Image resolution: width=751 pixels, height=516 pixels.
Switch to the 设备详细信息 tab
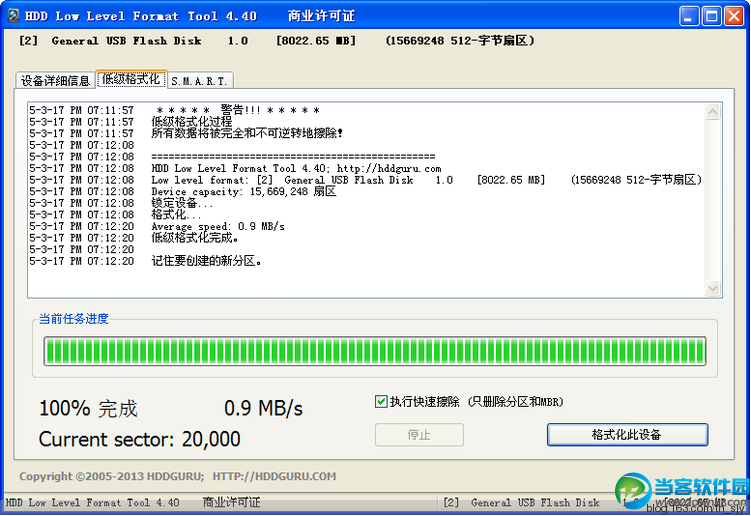(55, 80)
